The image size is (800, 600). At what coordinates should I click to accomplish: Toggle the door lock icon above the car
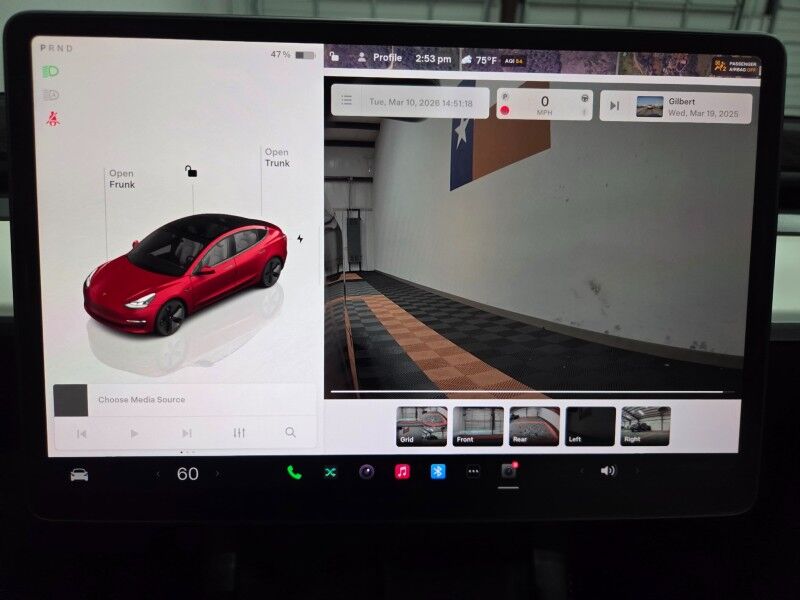point(191,171)
